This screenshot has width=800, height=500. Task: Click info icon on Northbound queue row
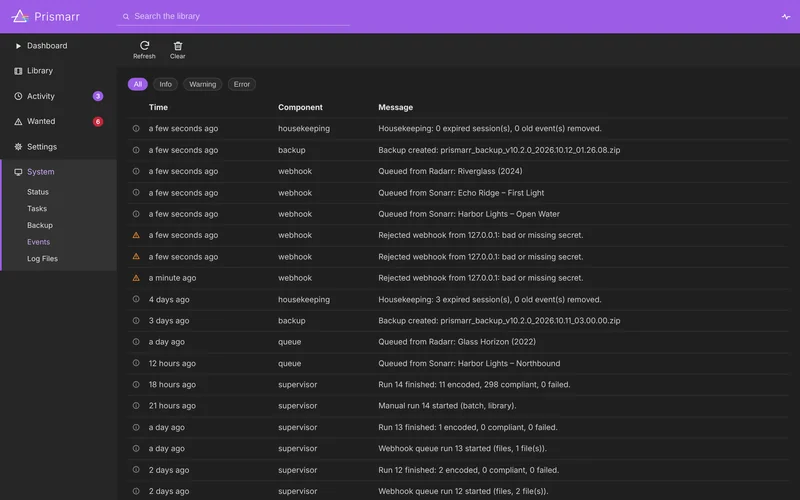tap(136, 363)
